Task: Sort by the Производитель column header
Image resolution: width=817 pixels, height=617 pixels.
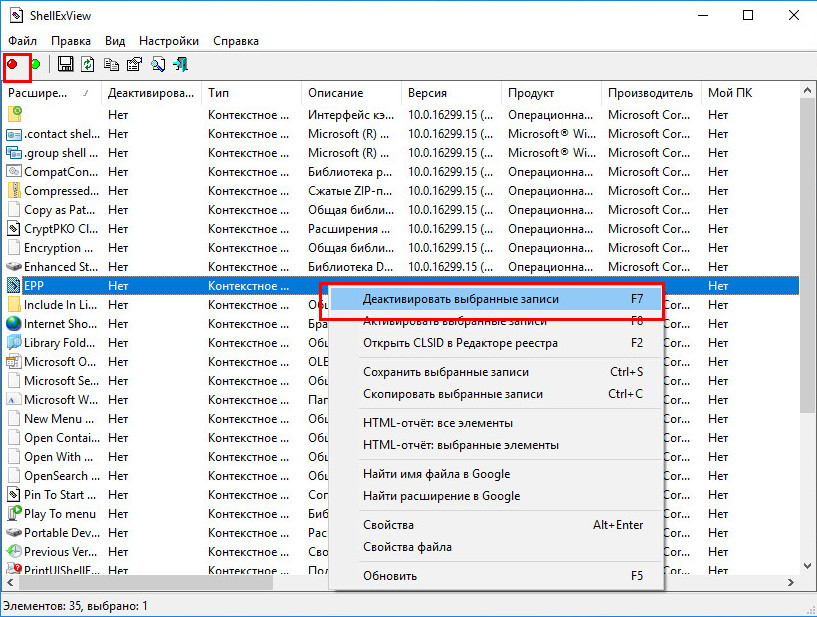Action: (x=651, y=93)
